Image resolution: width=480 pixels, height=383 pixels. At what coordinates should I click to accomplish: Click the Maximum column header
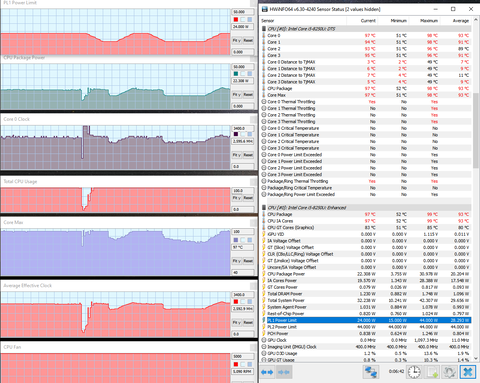pyautogui.click(x=429, y=21)
